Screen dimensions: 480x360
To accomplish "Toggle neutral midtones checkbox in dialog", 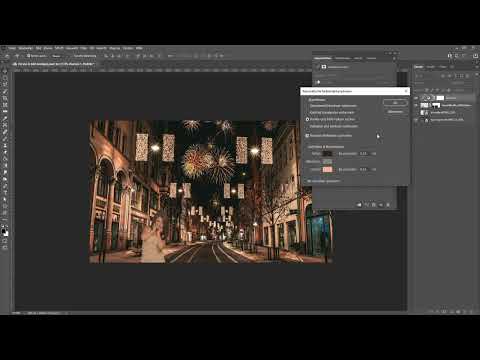I will coord(308,136).
